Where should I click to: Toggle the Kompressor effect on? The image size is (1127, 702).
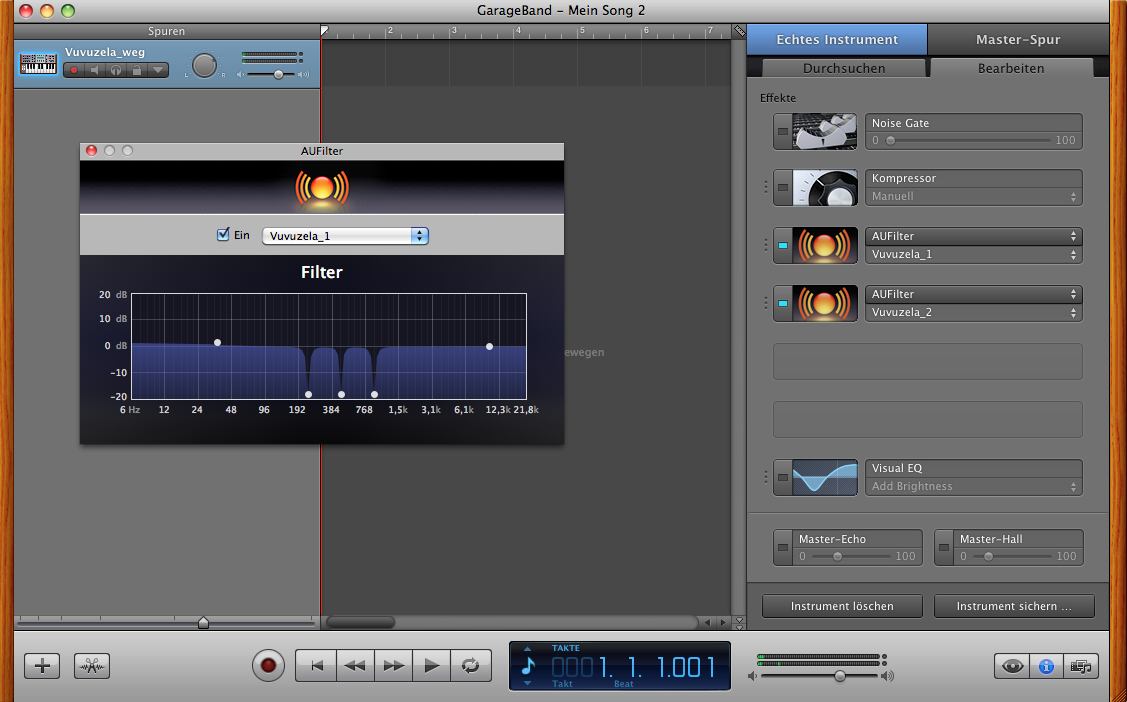[783, 188]
